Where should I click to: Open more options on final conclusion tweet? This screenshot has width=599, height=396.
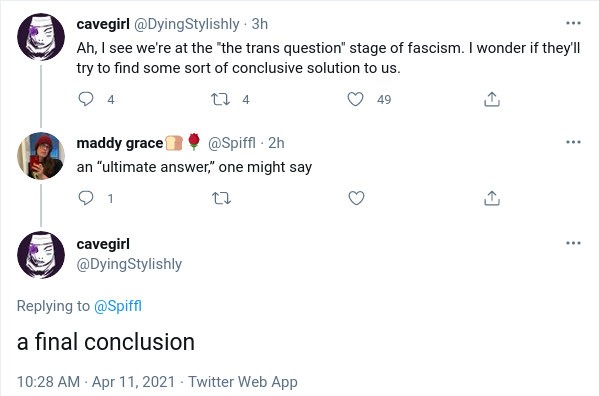(573, 243)
